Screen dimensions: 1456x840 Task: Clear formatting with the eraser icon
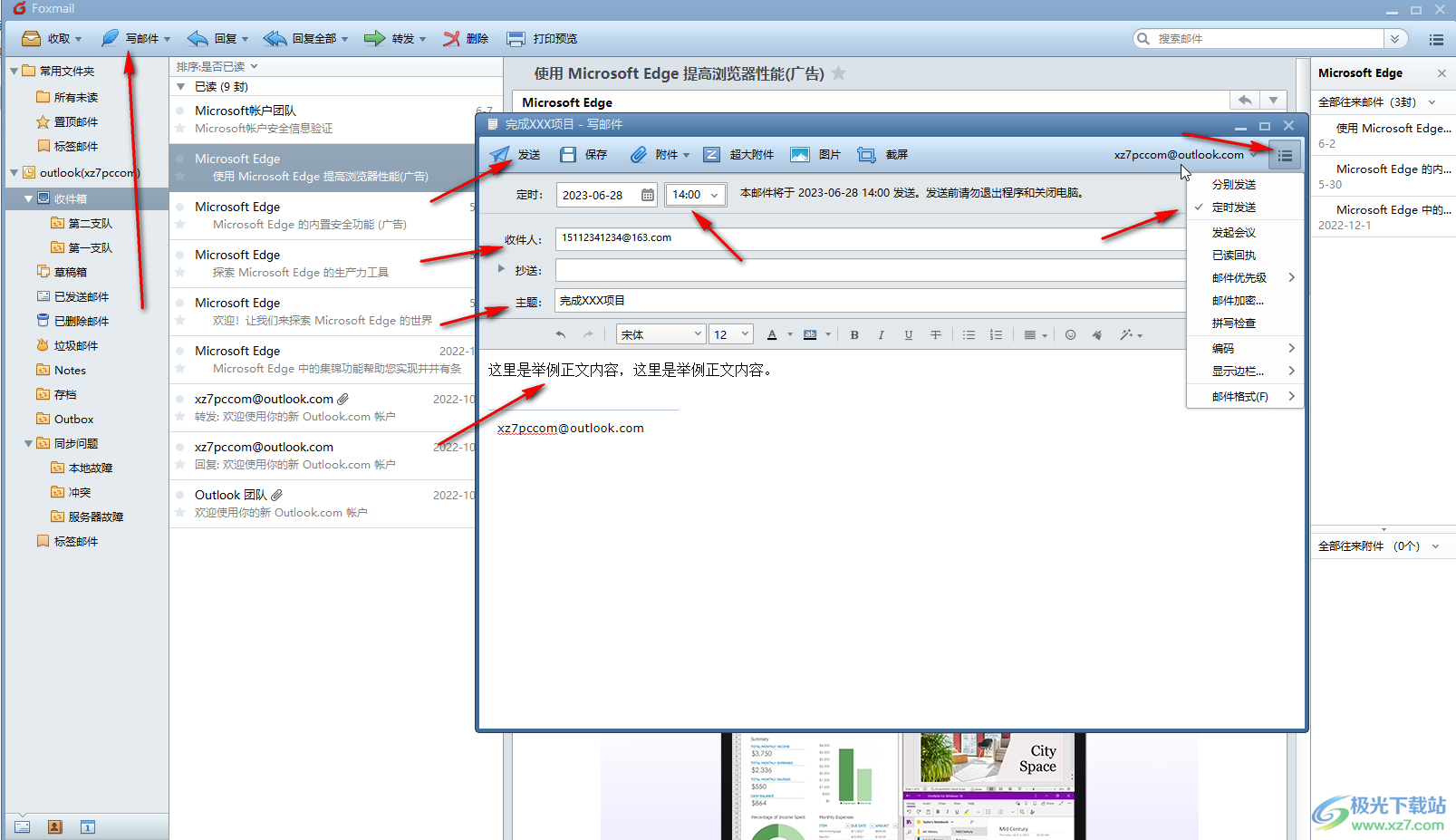tap(1097, 335)
